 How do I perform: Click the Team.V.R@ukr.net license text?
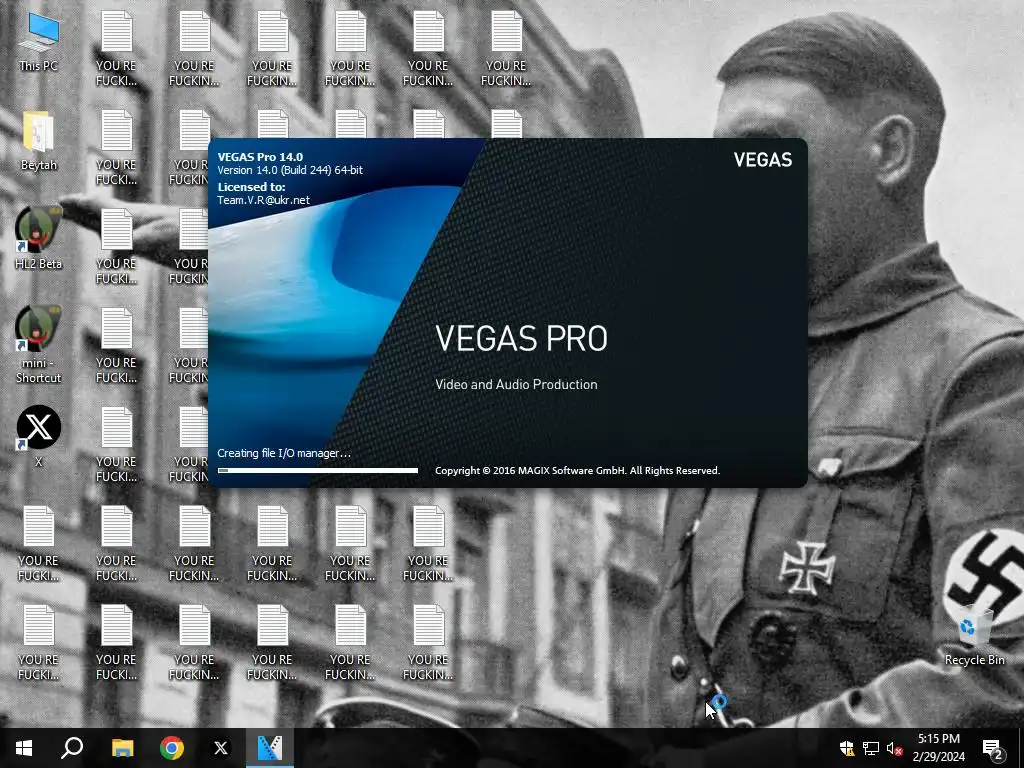(263, 200)
